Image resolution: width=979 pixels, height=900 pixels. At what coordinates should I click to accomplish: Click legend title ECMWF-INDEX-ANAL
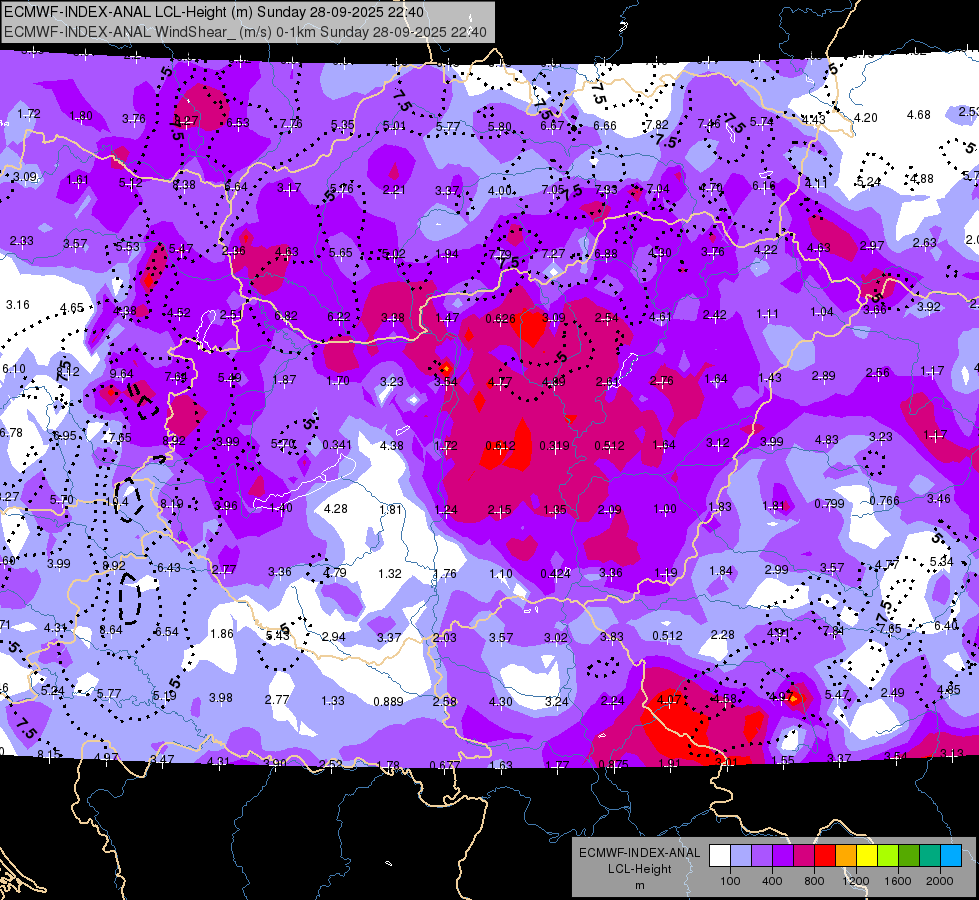(639, 853)
